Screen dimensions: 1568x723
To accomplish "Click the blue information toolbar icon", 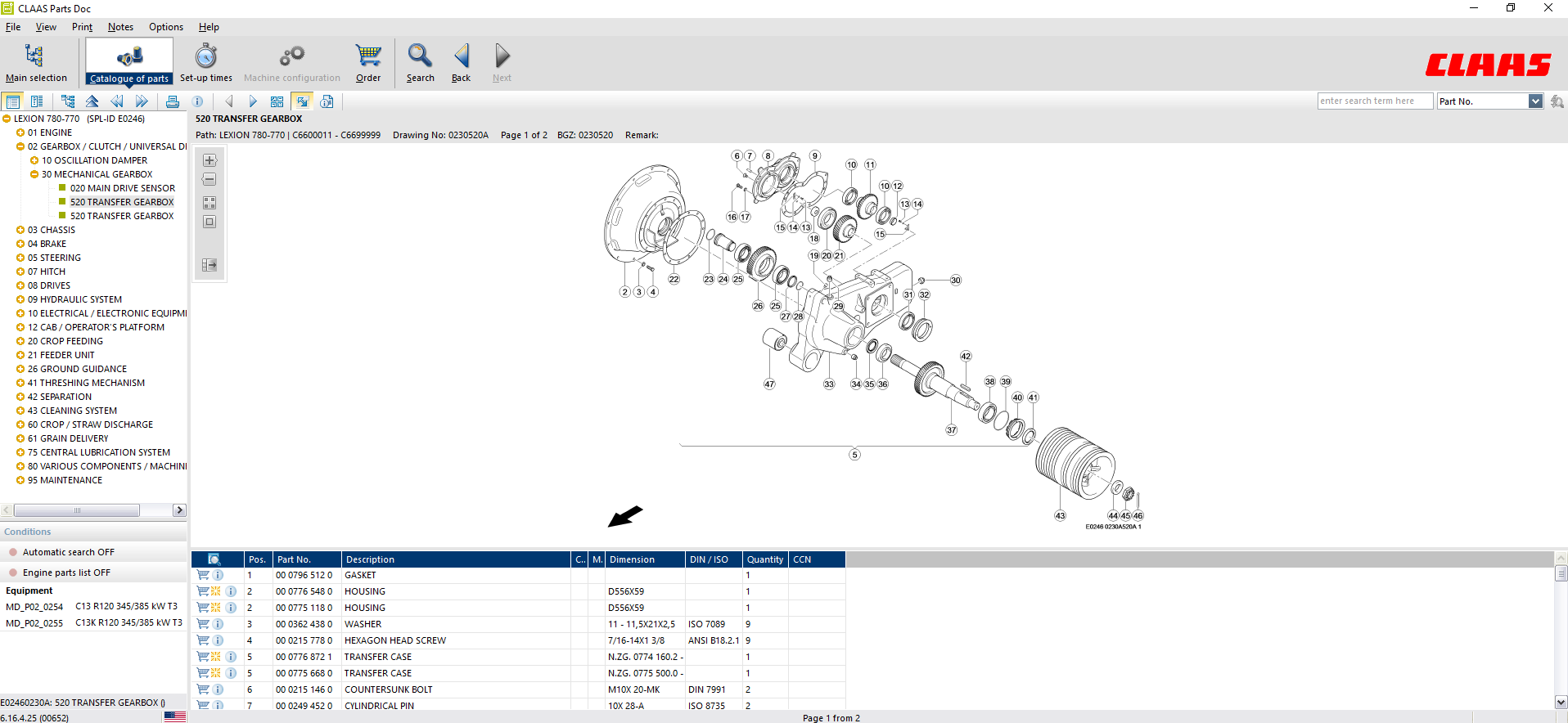I will click(x=197, y=101).
